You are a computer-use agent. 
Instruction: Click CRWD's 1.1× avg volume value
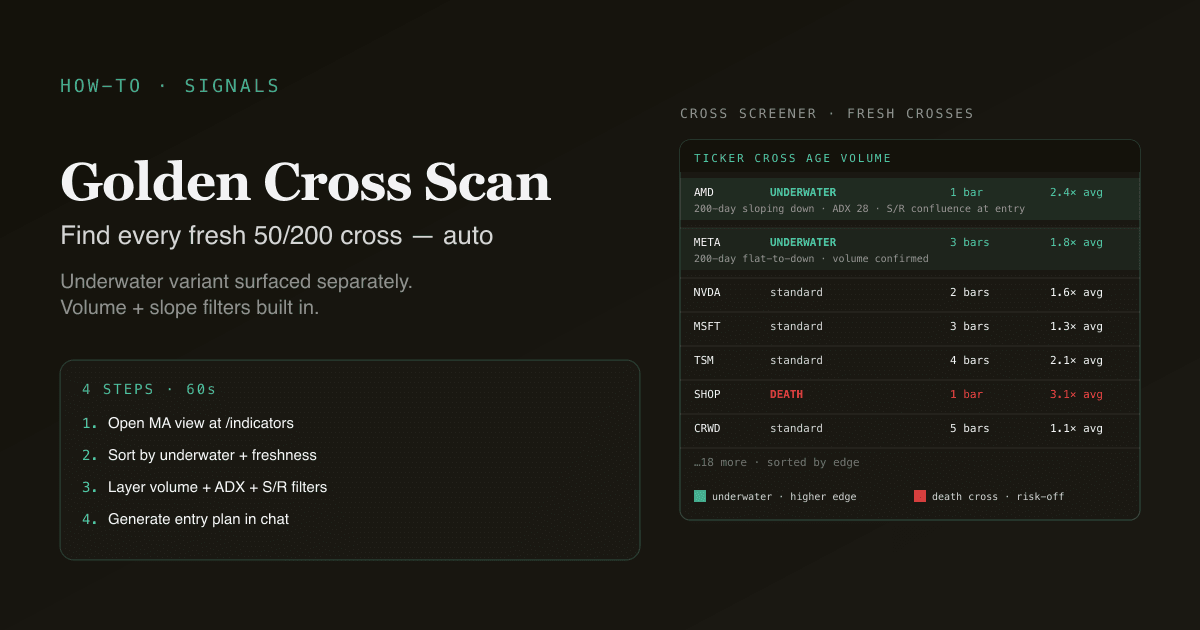(x=1076, y=428)
